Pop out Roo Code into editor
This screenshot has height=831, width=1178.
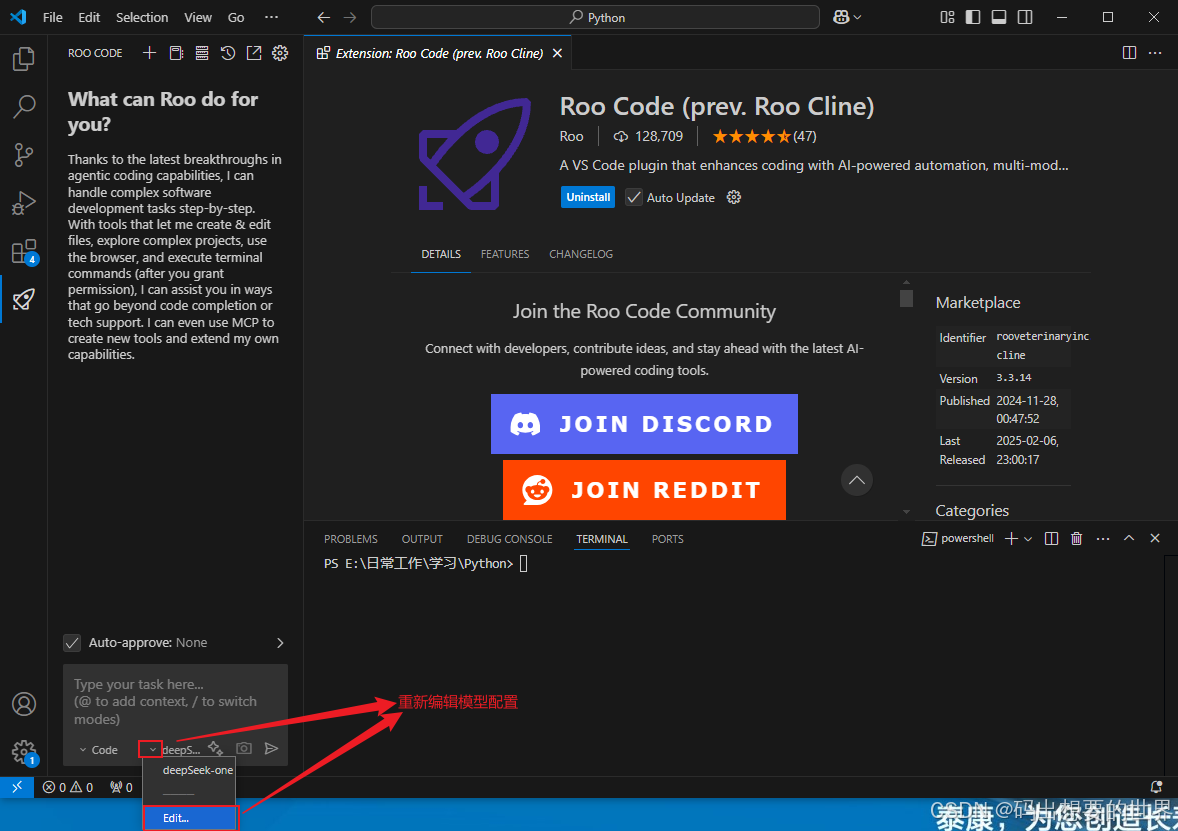[x=254, y=53]
